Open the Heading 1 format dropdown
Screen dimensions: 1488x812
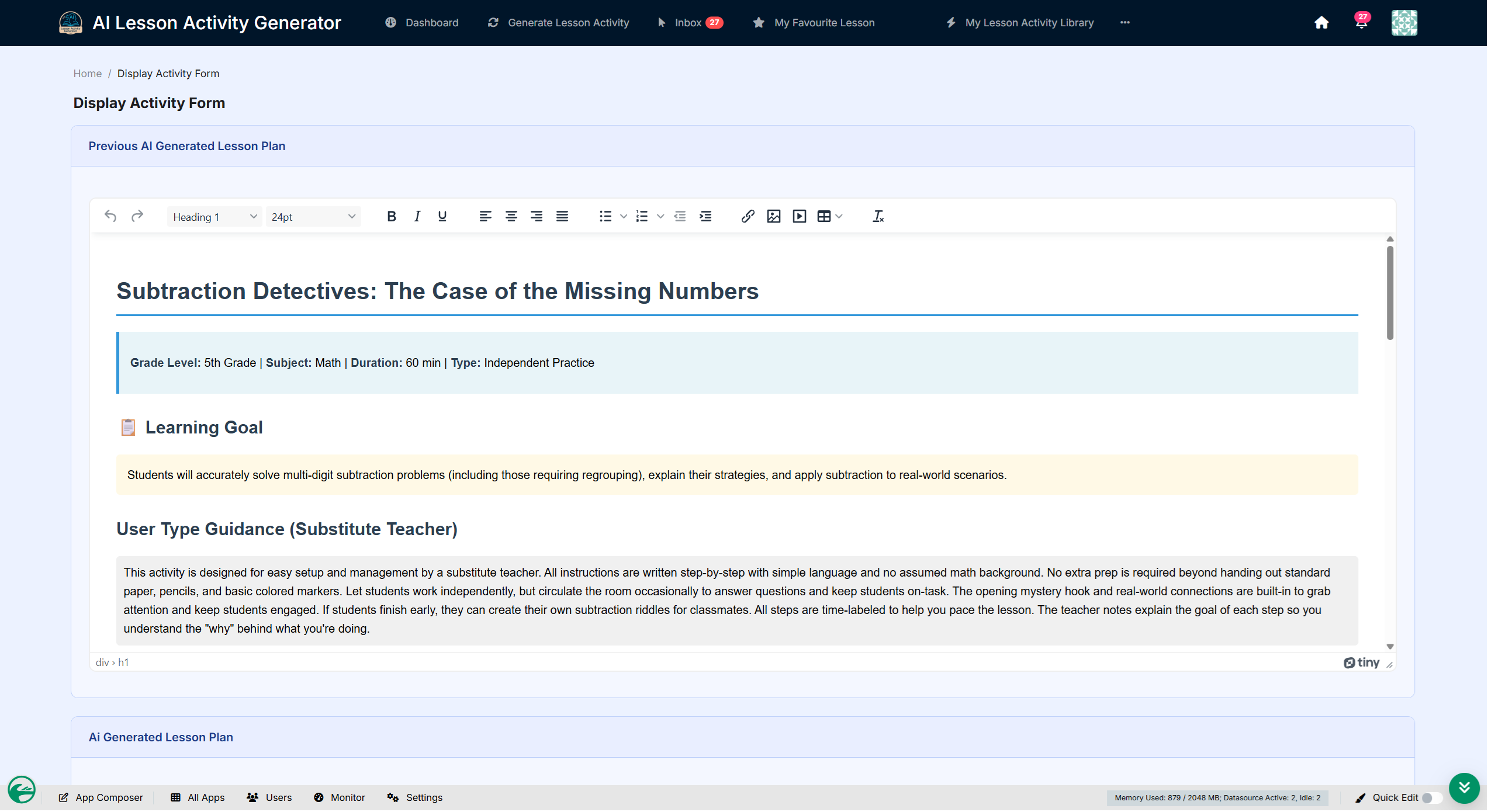coord(214,217)
